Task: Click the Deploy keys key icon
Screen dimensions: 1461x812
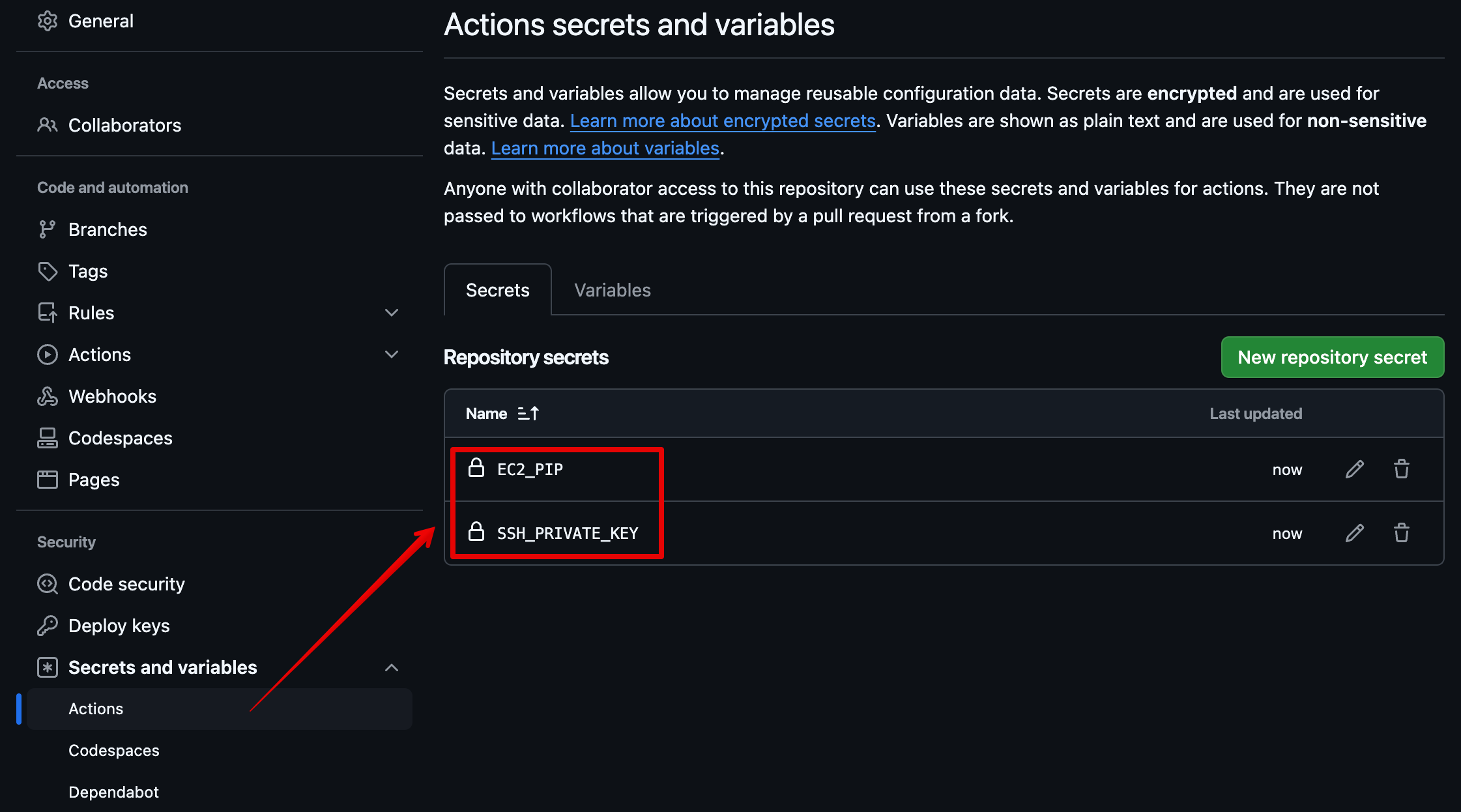Action: pos(48,626)
